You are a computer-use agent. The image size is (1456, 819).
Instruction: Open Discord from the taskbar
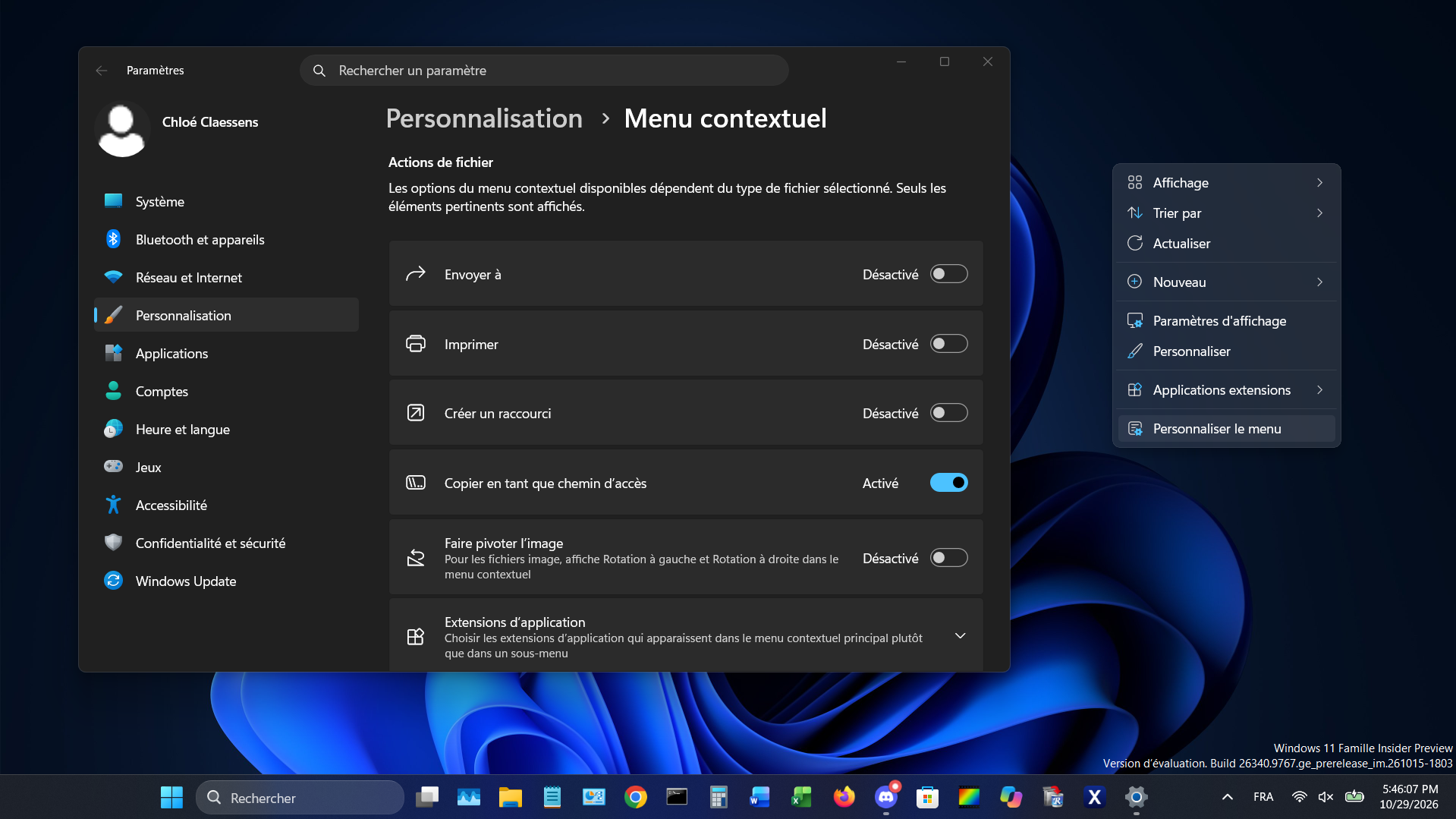point(886,797)
